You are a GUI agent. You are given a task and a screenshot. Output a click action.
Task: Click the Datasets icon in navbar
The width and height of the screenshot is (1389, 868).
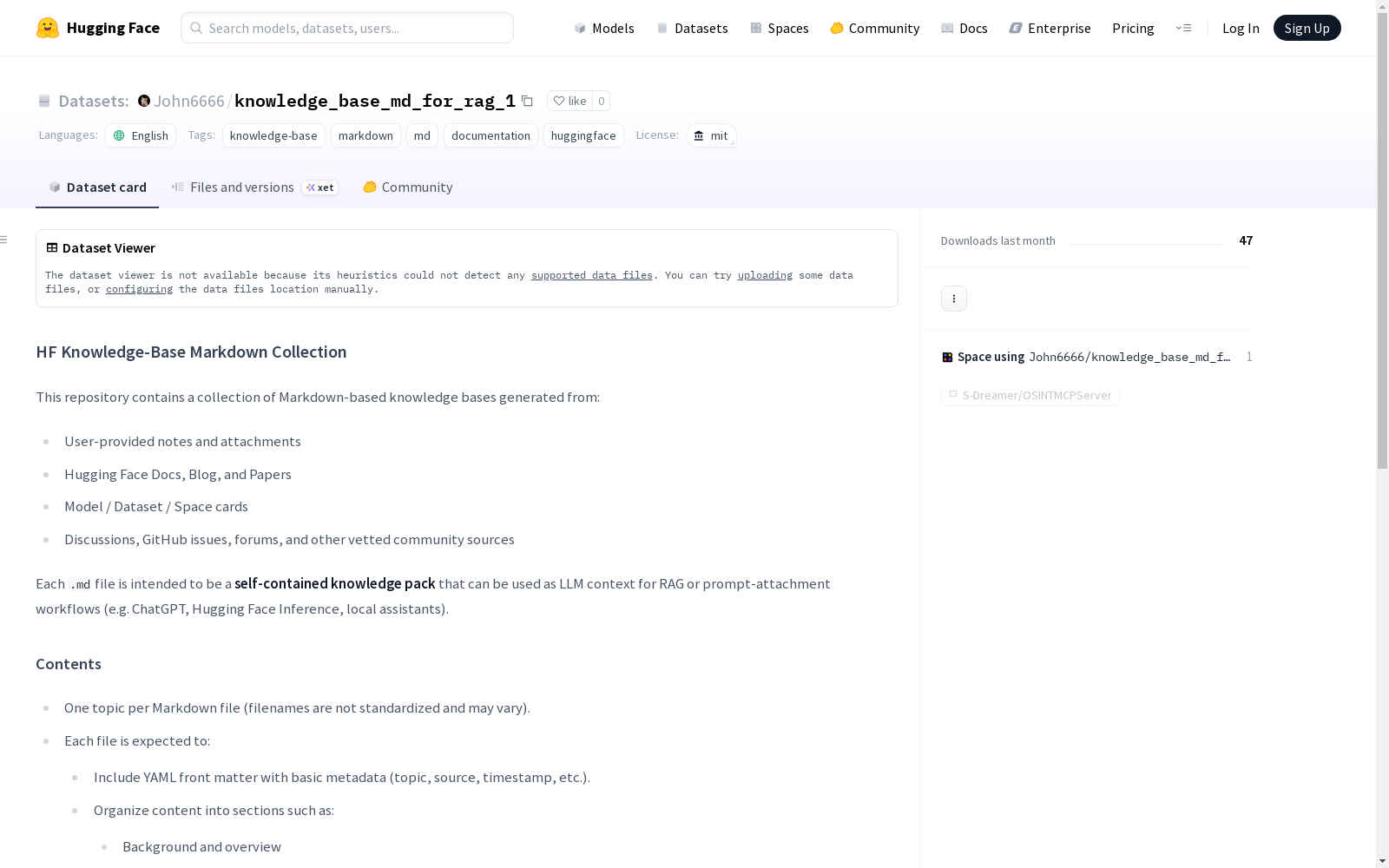coord(662,28)
